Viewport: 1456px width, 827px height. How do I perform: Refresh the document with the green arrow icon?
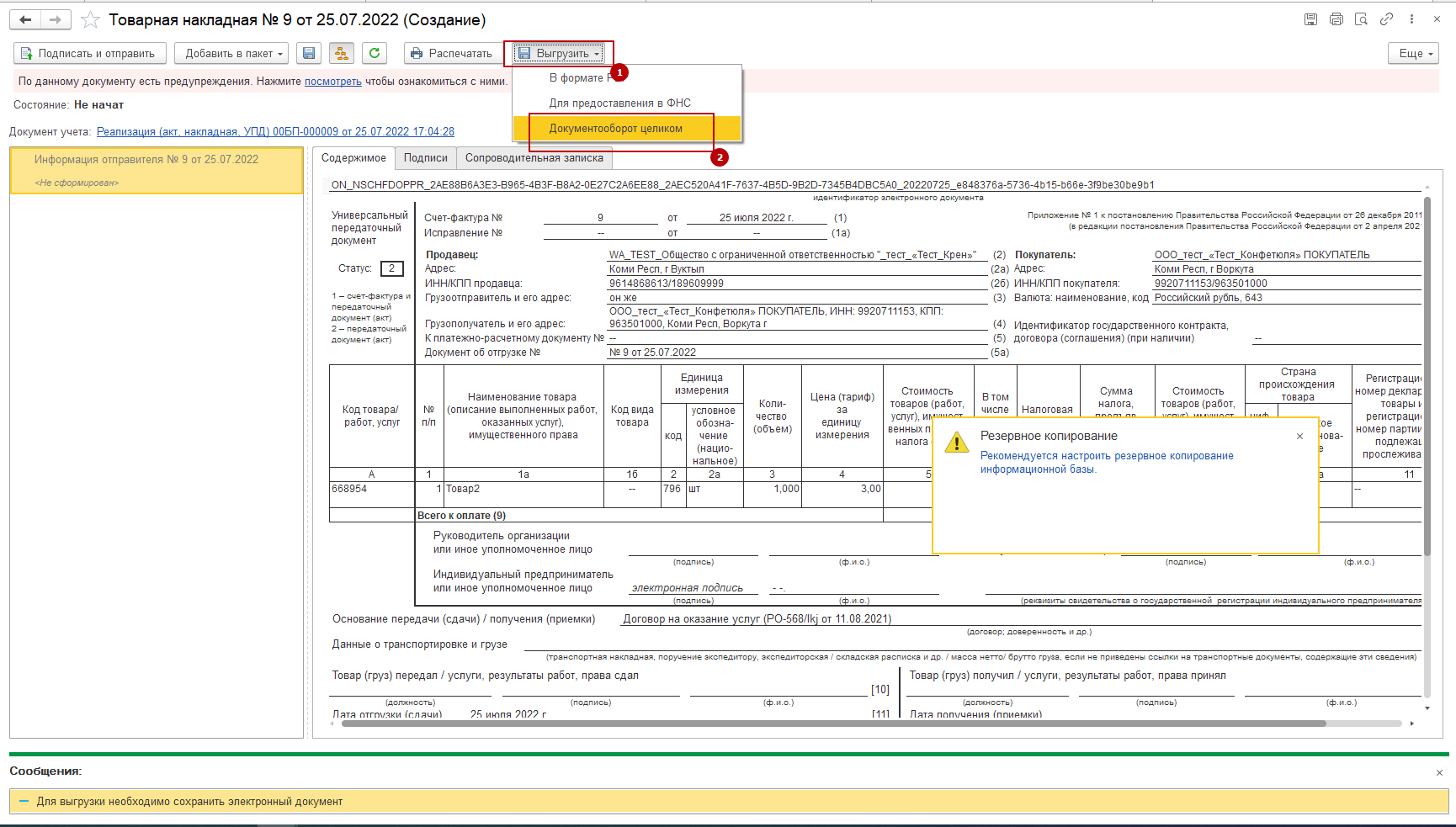375,53
